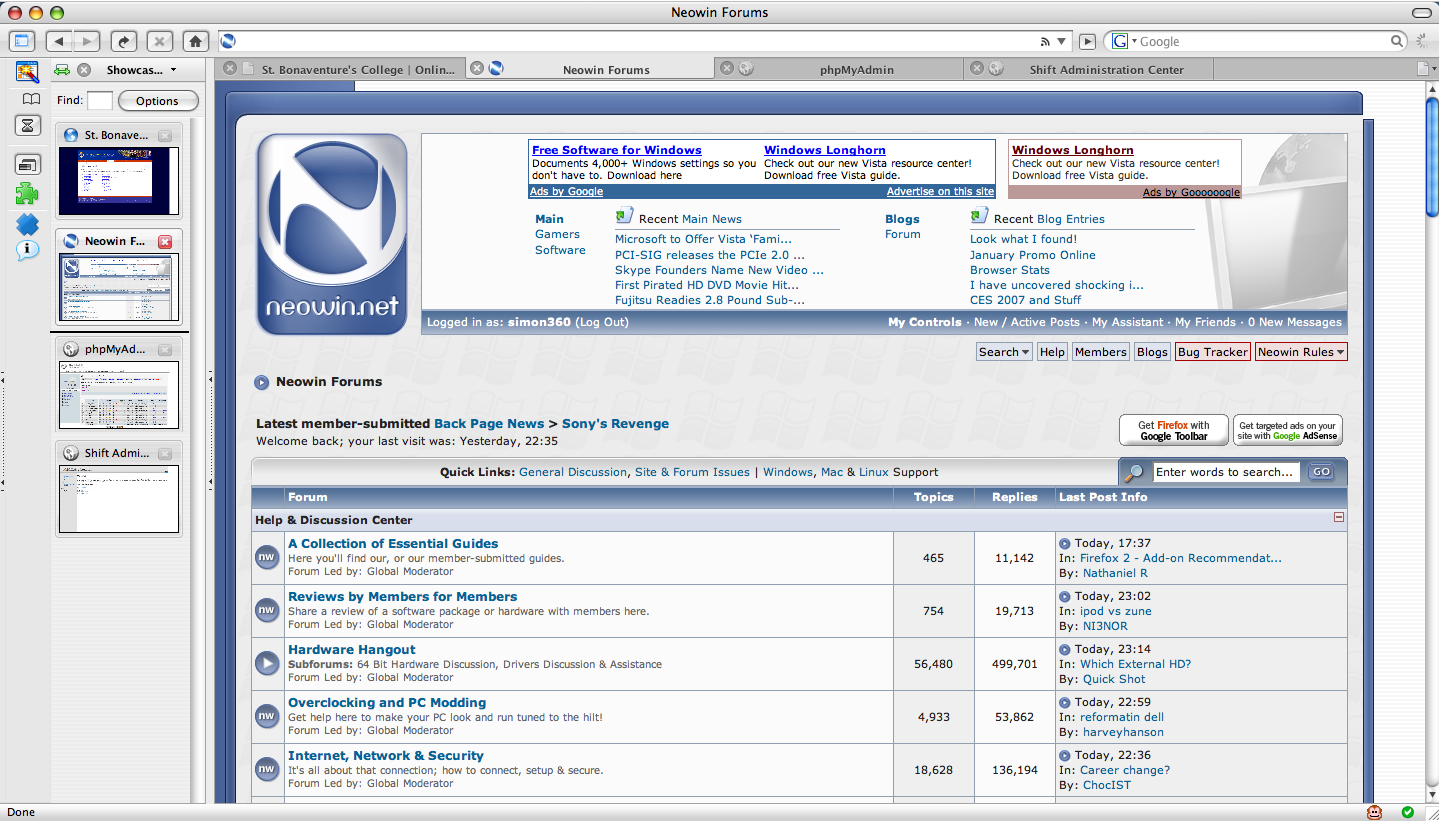Open Showcase Options

coord(158,101)
